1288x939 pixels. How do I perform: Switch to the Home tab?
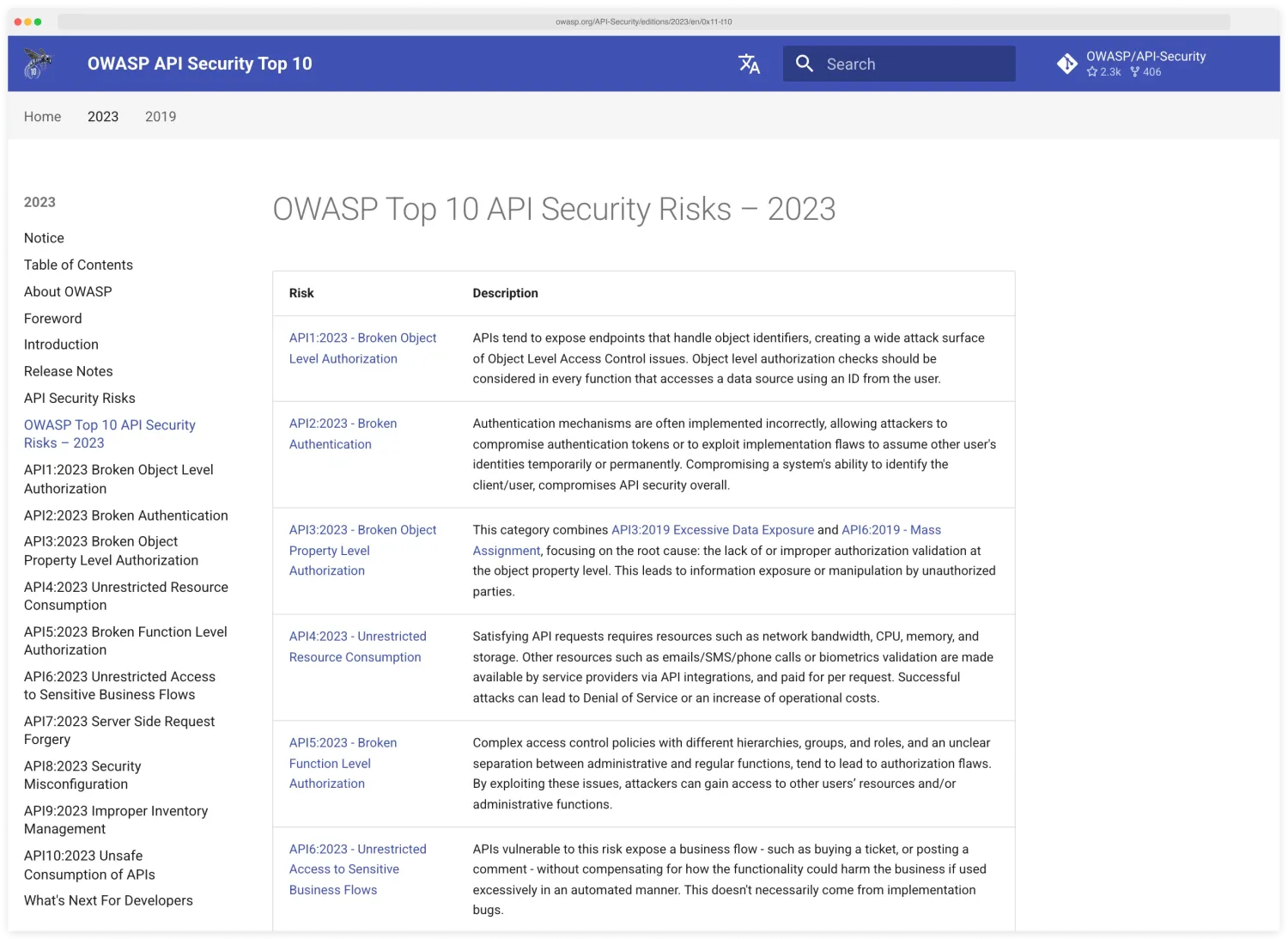pyautogui.click(x=42, y=117)
